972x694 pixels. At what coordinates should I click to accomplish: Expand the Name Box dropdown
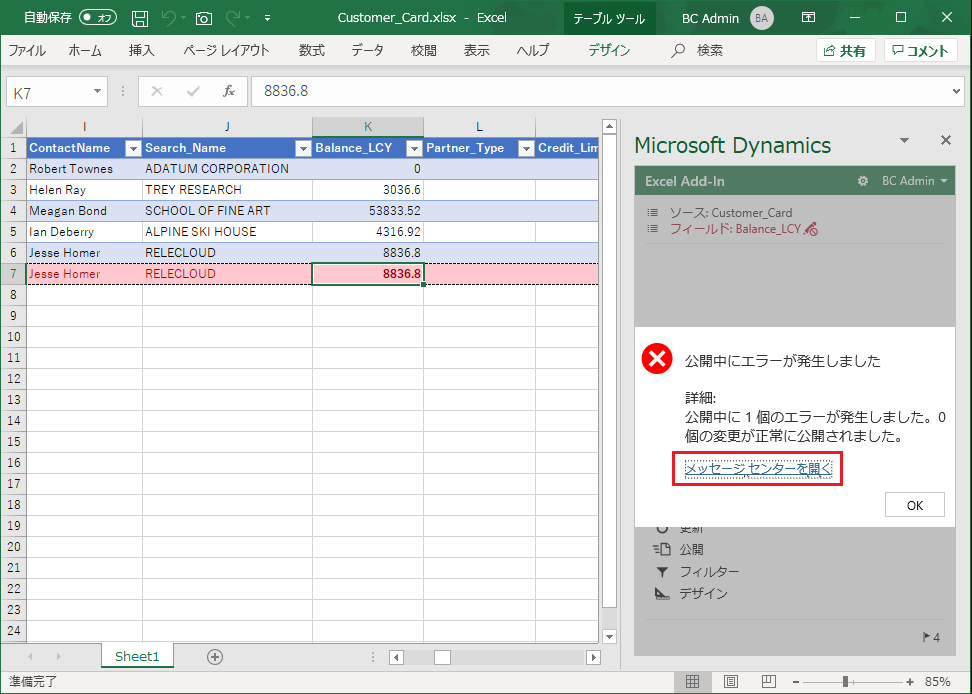click(97, 92)
